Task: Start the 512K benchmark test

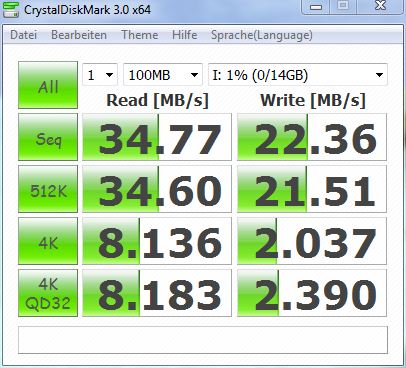Action: (48, 189)
